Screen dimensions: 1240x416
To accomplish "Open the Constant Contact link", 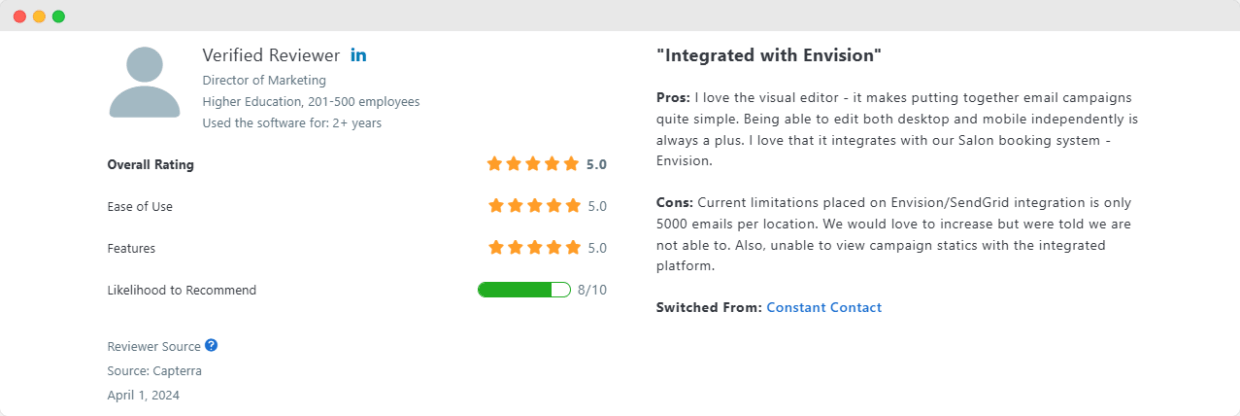I will point(824,308).
